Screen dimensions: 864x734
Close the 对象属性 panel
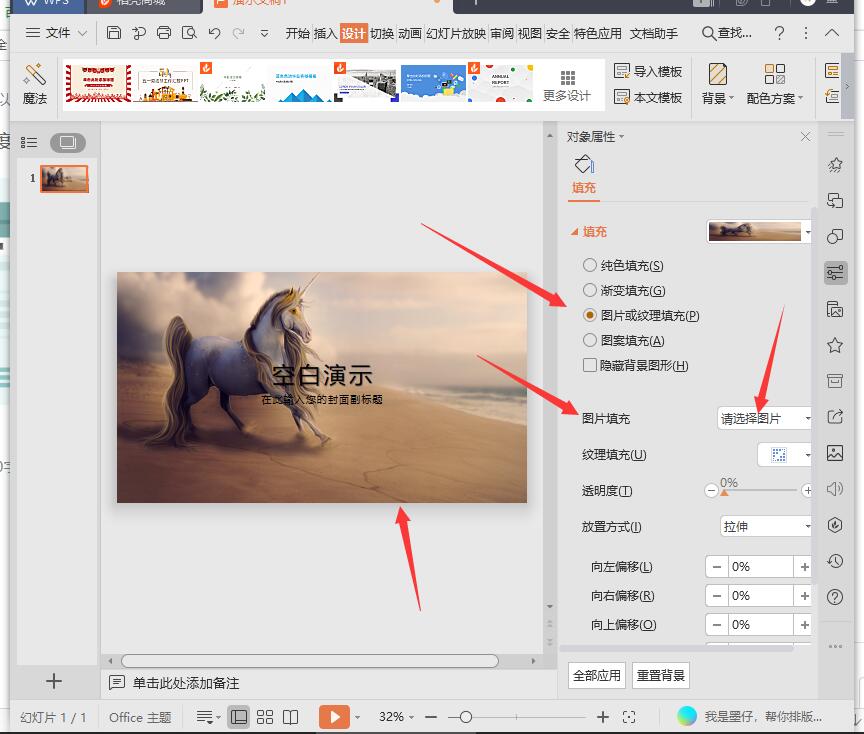(x=805, y=136)
